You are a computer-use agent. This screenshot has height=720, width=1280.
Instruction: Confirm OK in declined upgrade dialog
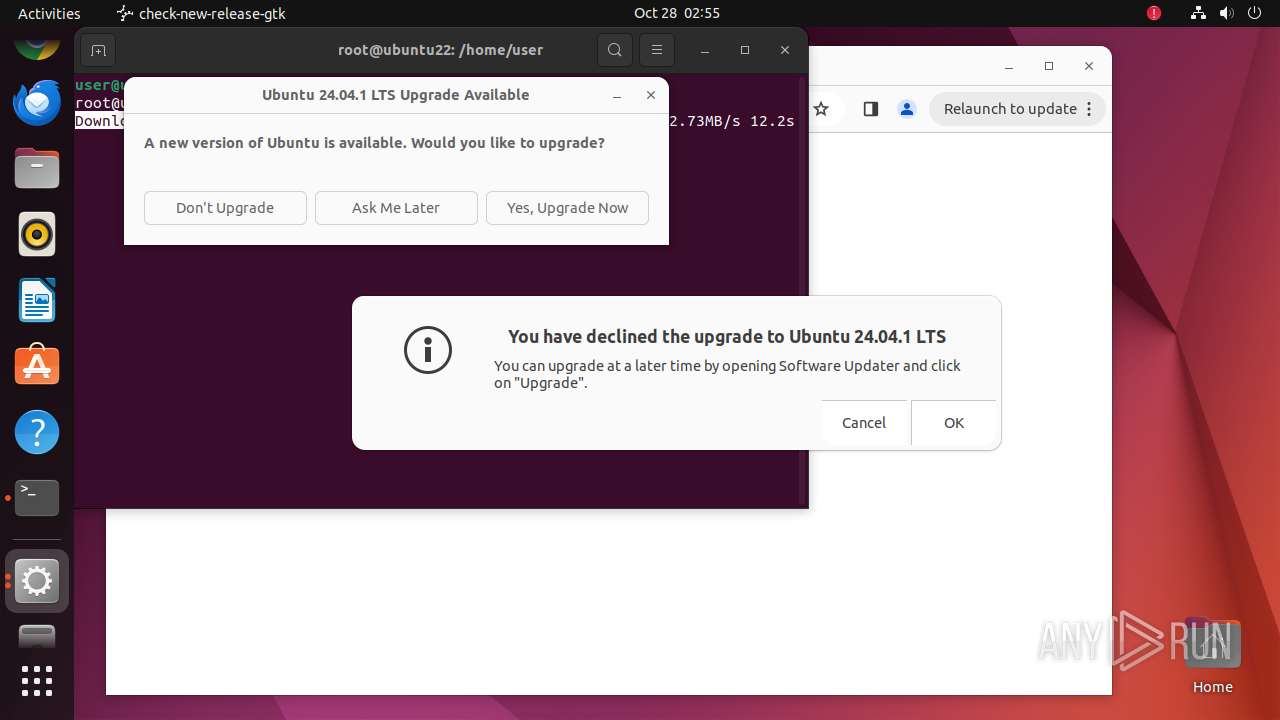[954, 423]
